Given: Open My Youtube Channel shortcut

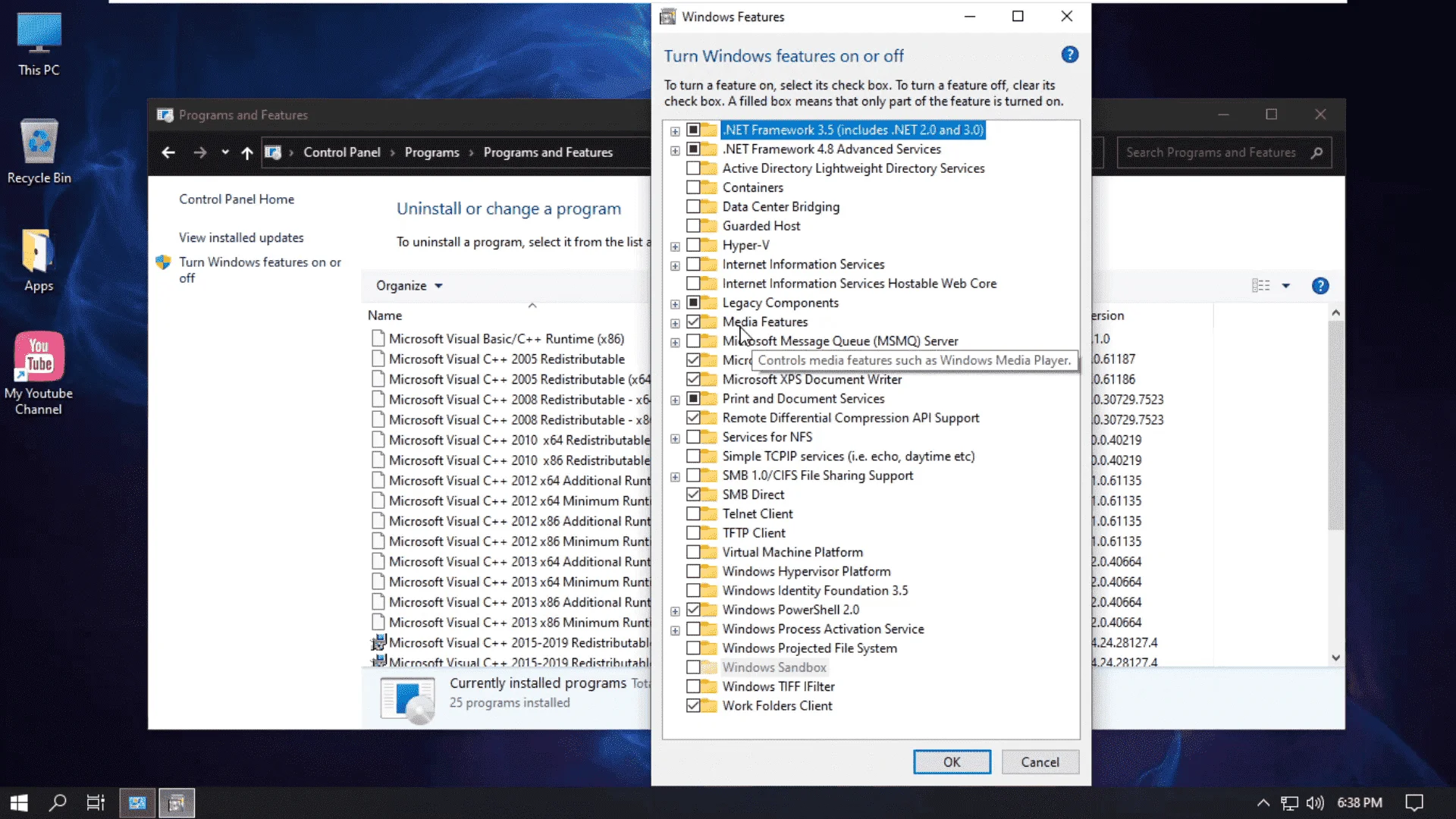Looking at the screenshot, I should point(39,374).
